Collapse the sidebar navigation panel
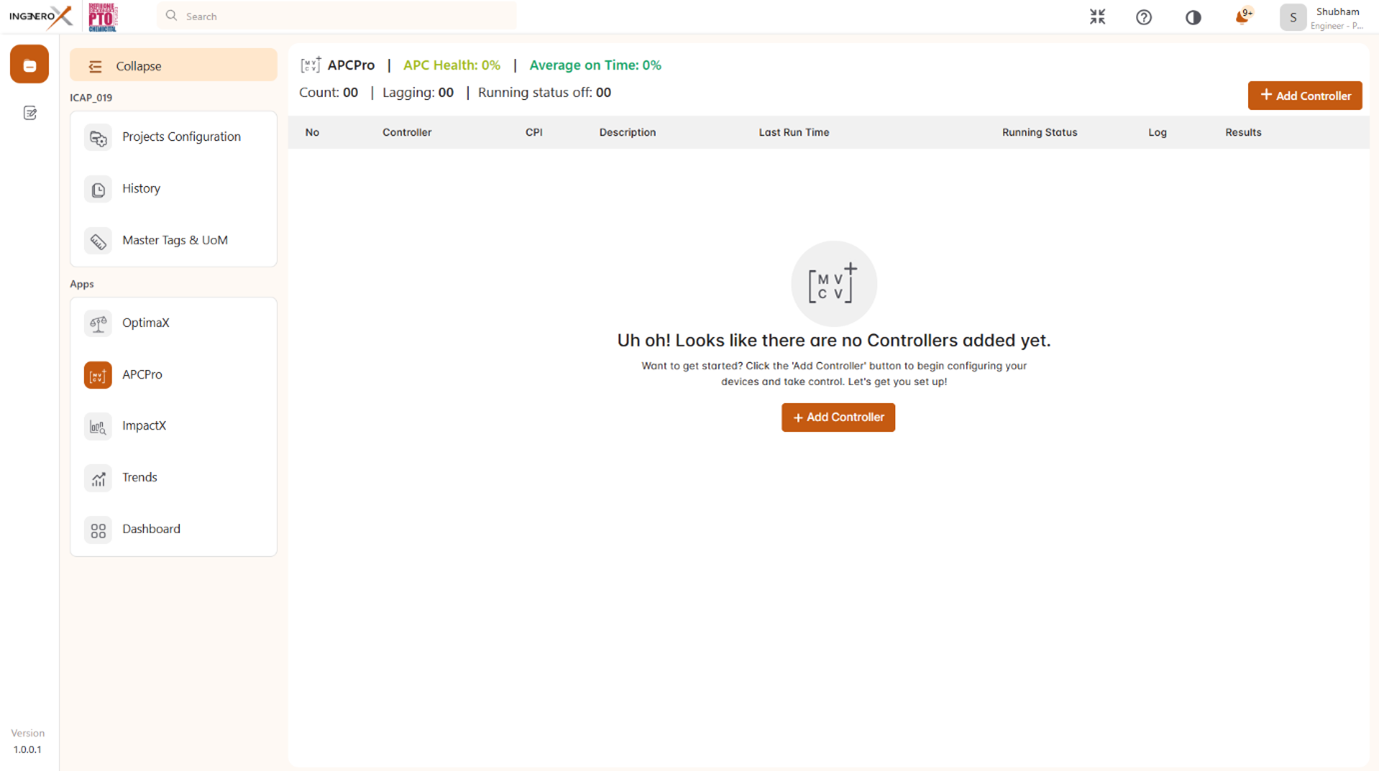 pos(173,66)
